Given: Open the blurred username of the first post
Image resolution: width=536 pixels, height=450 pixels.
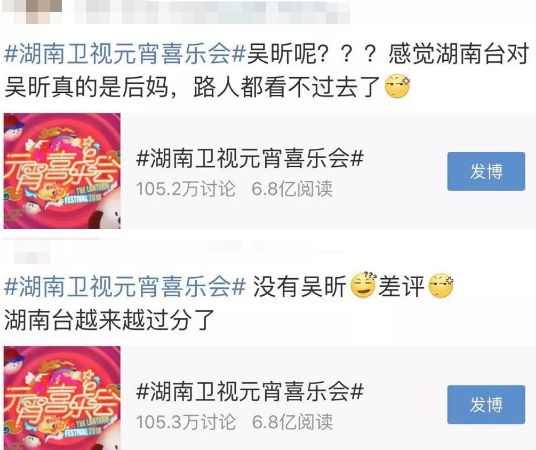Looking at the screenshot, I should [212, 11].
